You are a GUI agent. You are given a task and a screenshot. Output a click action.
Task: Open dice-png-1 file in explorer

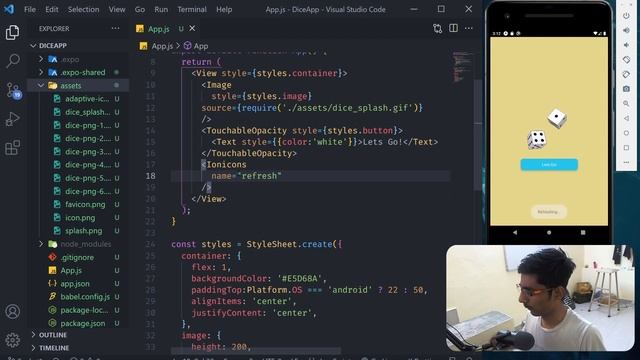tap(88, 125)
